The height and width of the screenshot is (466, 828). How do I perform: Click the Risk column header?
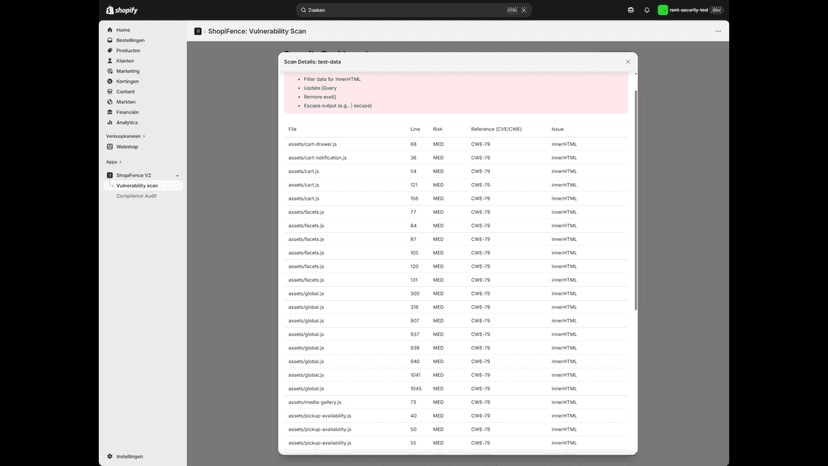pyautogui.click(x=438, y=129)
